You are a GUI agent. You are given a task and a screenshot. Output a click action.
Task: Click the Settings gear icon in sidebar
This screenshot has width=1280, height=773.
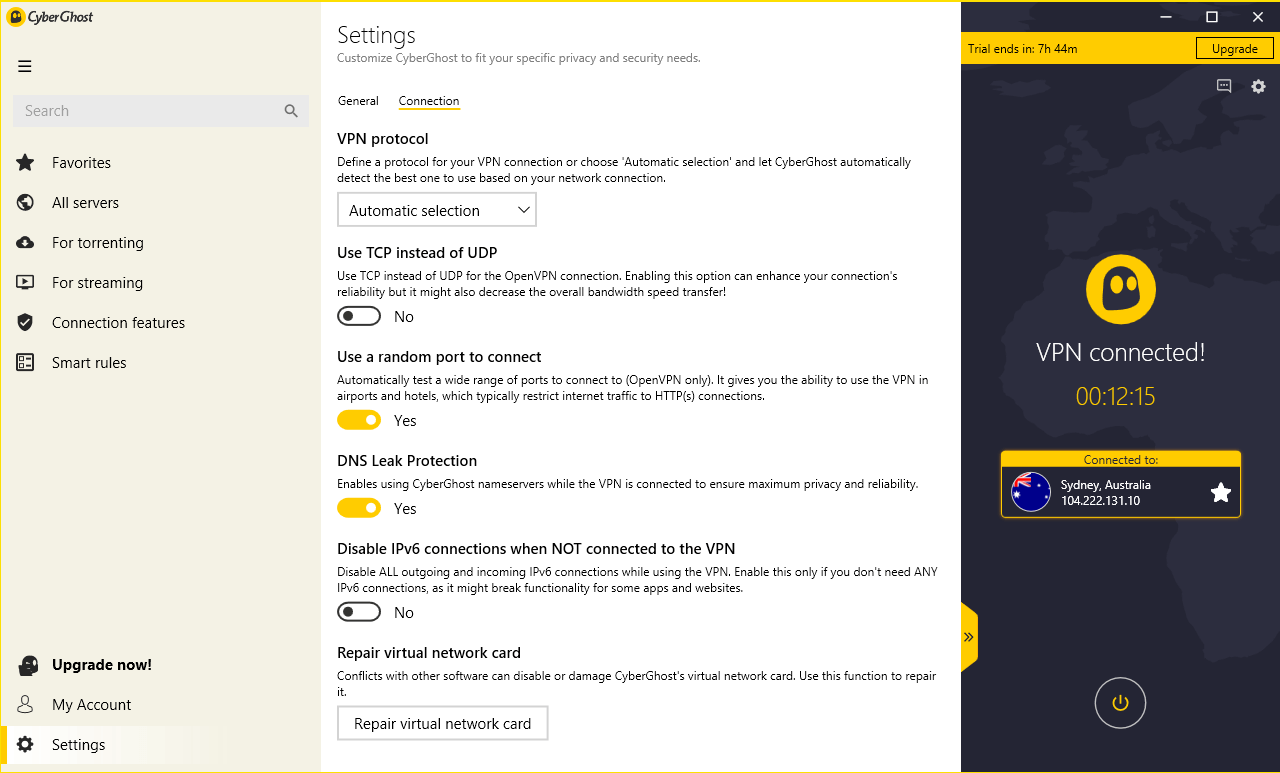pos(26,745)
